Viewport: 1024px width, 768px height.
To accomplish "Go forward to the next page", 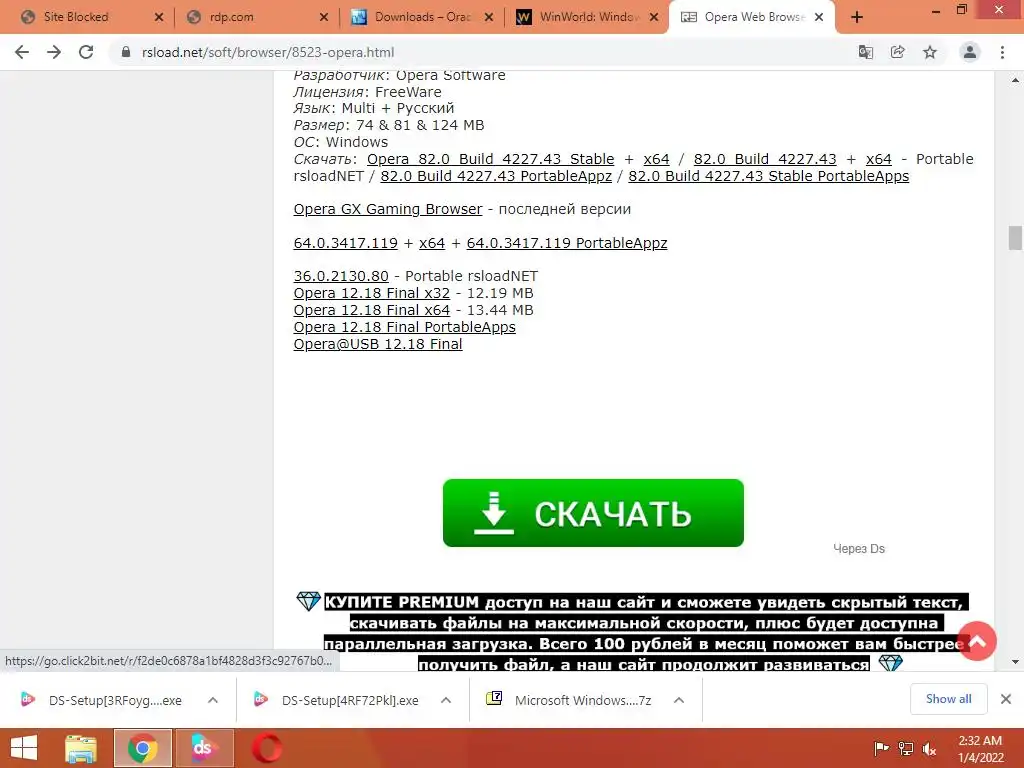I will tap(54, 52).
